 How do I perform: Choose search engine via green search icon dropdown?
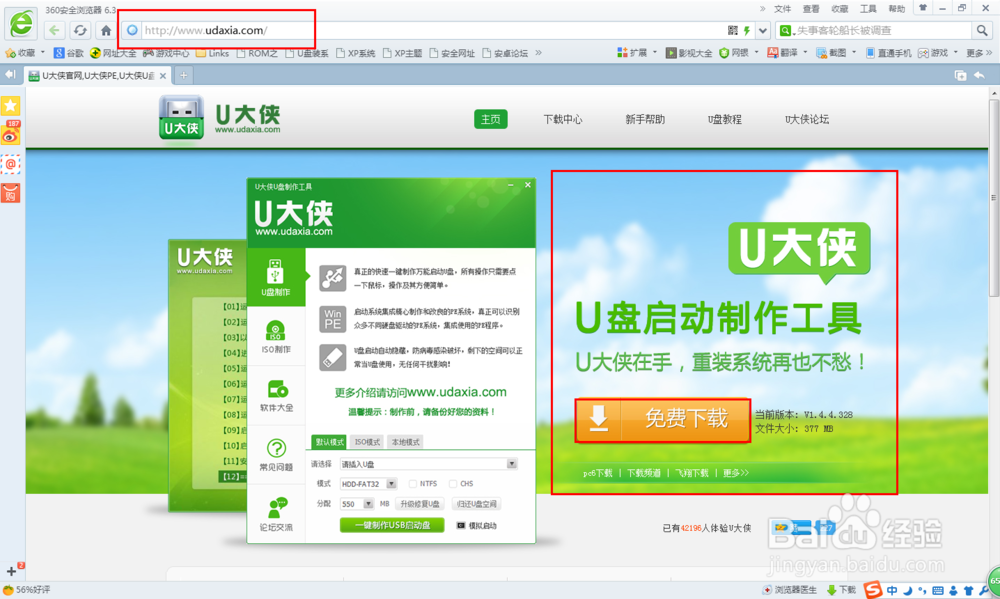(x=787, y=30)
